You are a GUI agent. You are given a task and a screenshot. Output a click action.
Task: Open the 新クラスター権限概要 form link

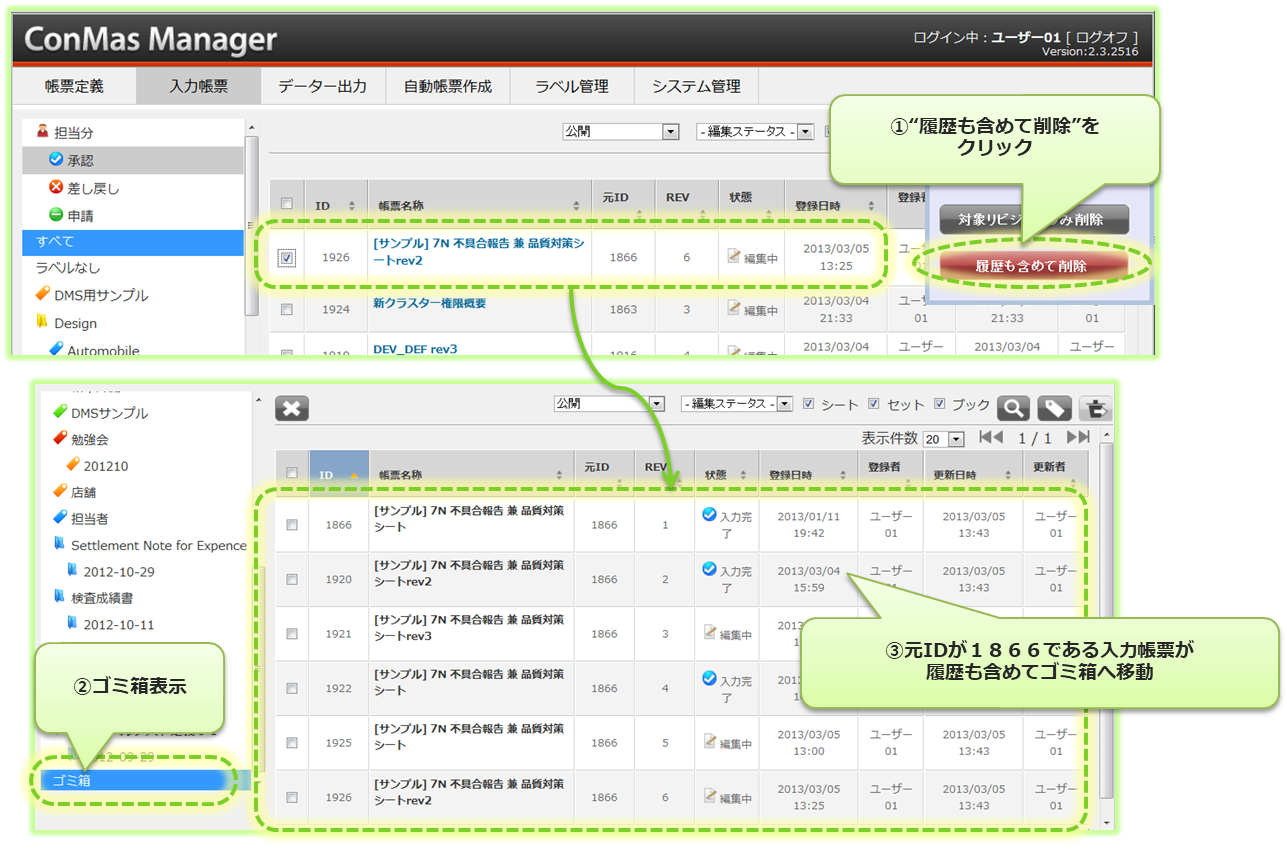(x=429, y=303)
